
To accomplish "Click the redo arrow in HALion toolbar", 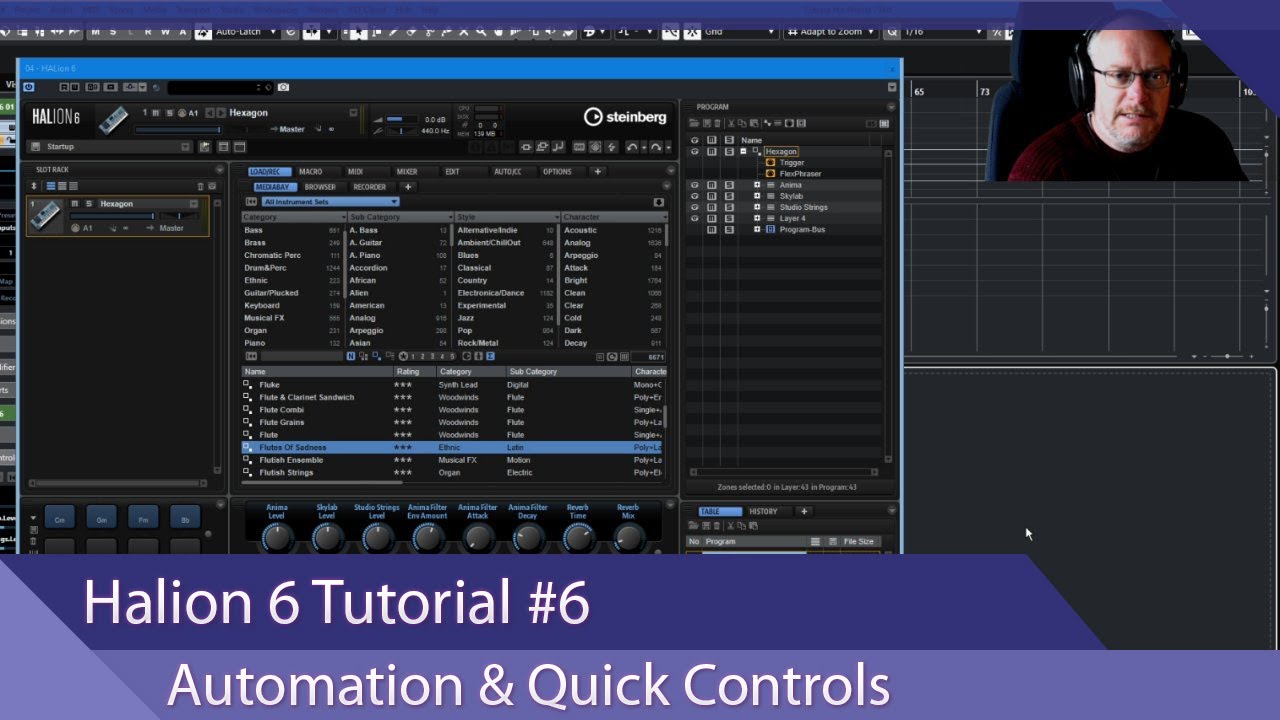I will click(x=656, y=147).
